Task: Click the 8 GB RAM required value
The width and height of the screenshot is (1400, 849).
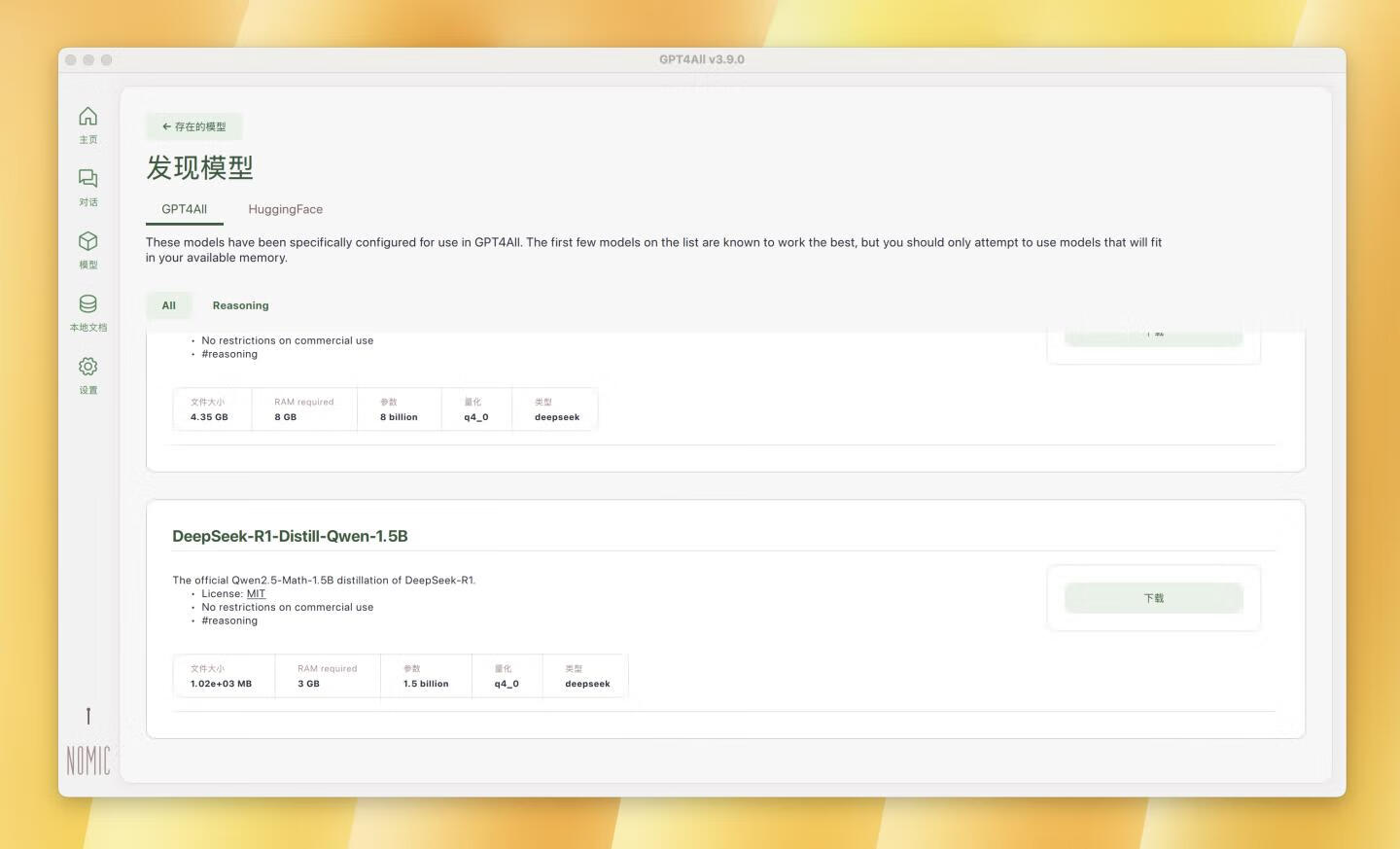Action: 285,417
